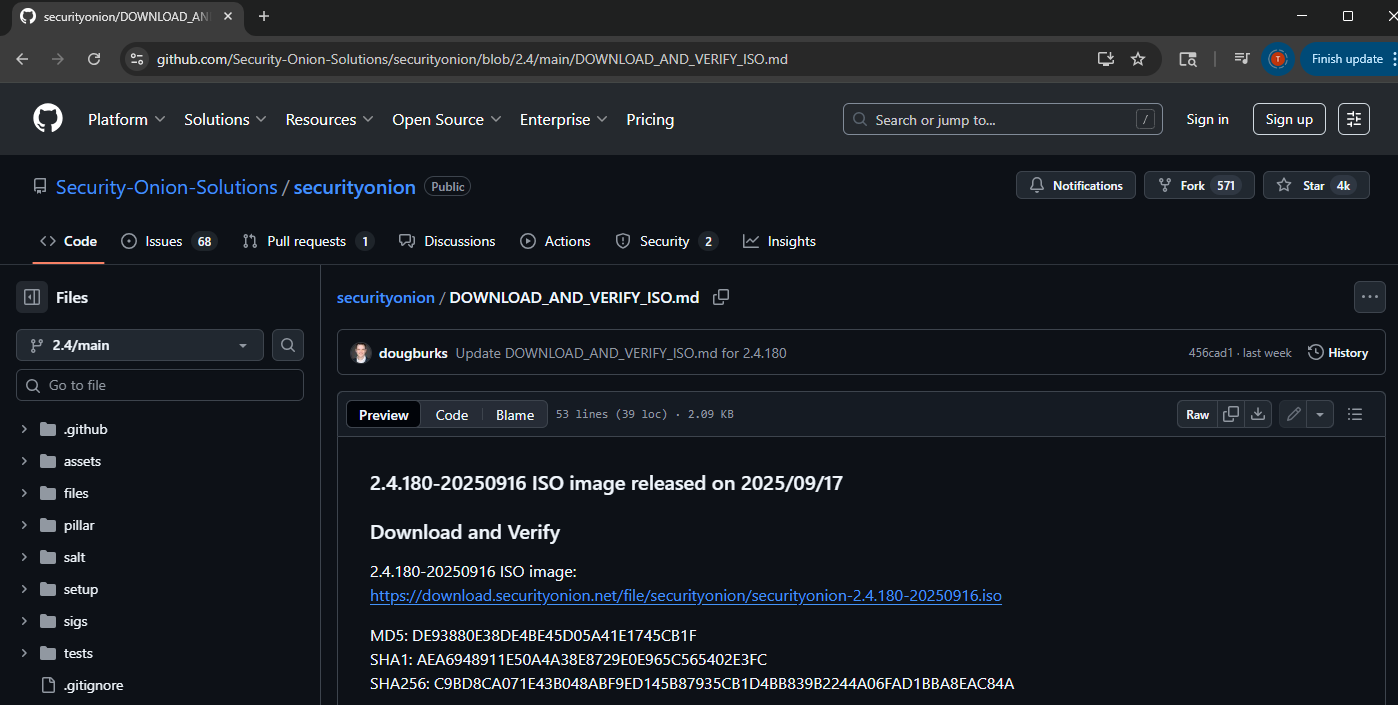Viewport: 1398px width, 705px height.
Task: Expand the Solutions navigation menu
Action: (x=225, y=119)
